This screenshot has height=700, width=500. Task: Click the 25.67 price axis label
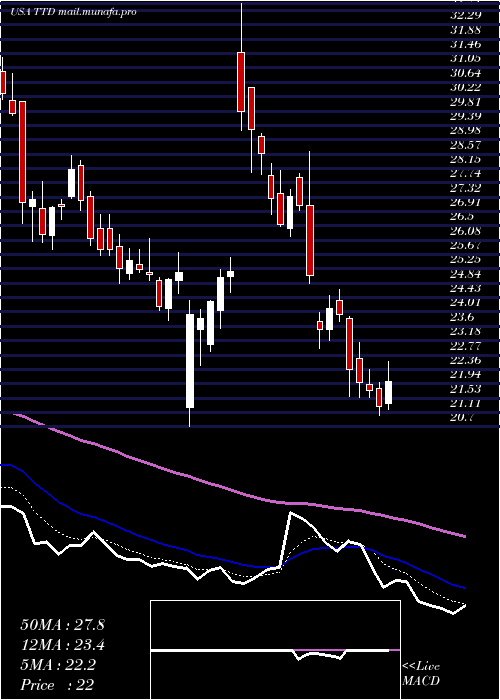point(465,245)
